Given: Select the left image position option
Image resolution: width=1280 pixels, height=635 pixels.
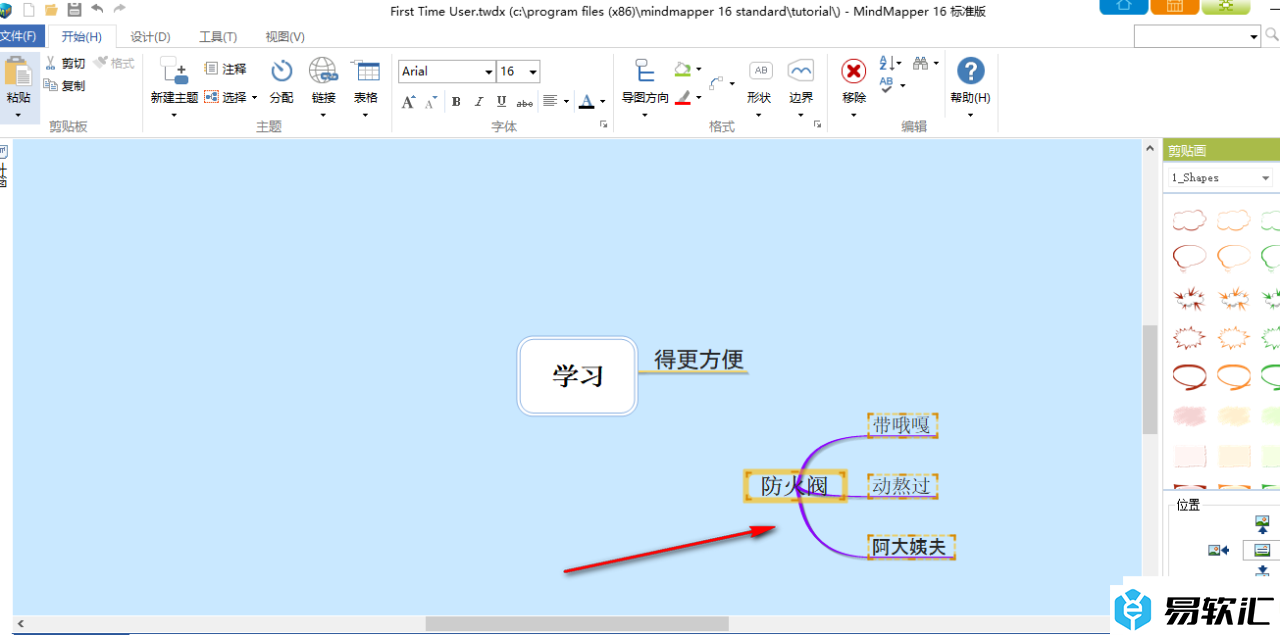Looking at the screenshot, I should pos(1218,550).
